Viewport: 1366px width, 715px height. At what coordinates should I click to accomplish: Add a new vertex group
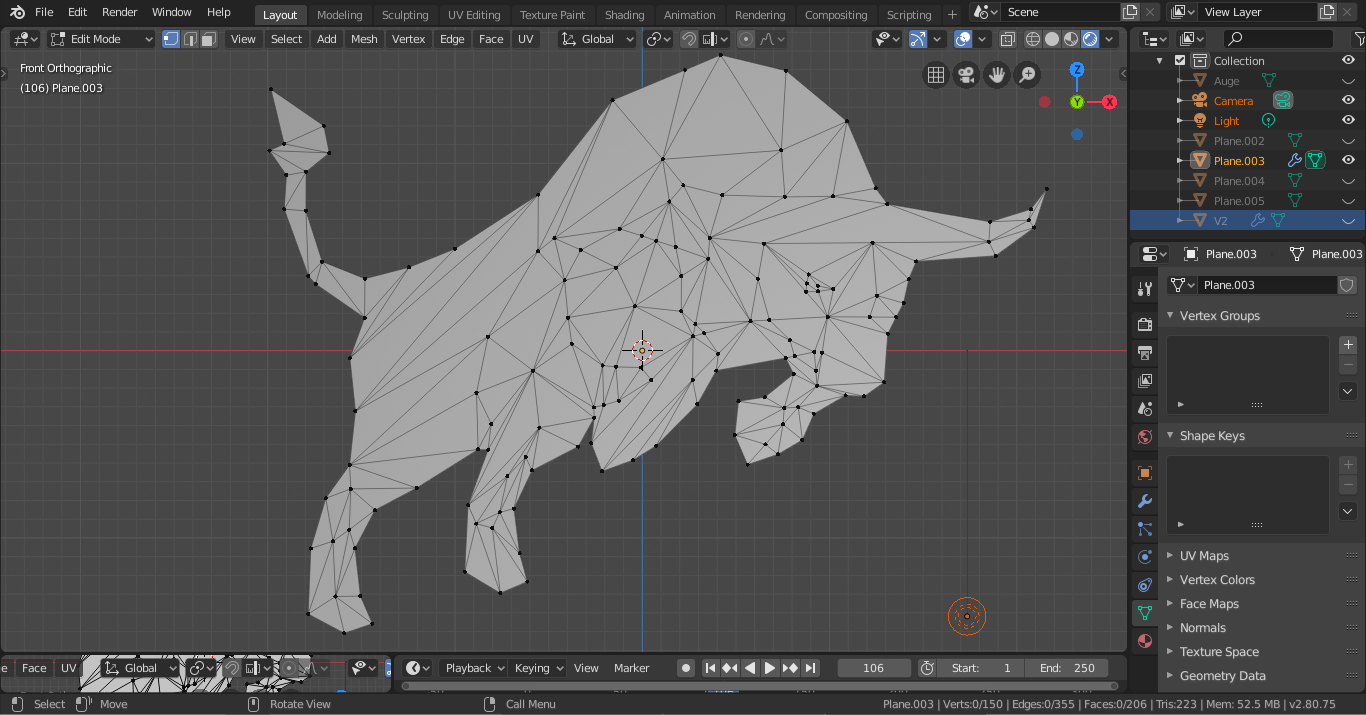pyautogui.click(x=1348, y=344)
